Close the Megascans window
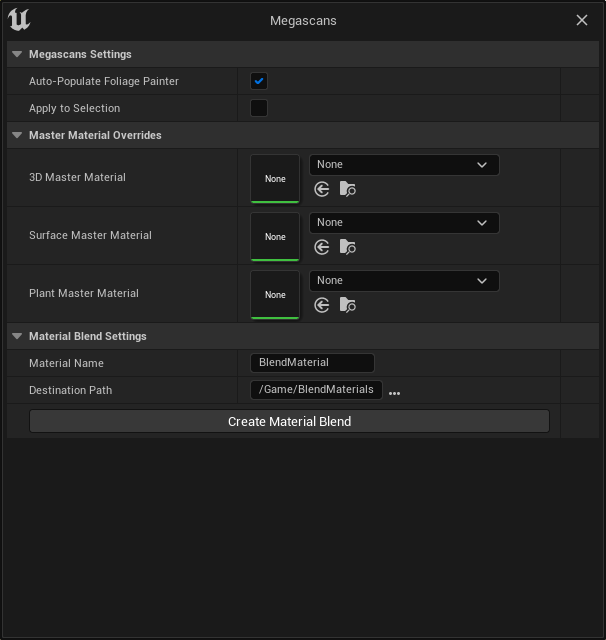 tap(582, 20)
